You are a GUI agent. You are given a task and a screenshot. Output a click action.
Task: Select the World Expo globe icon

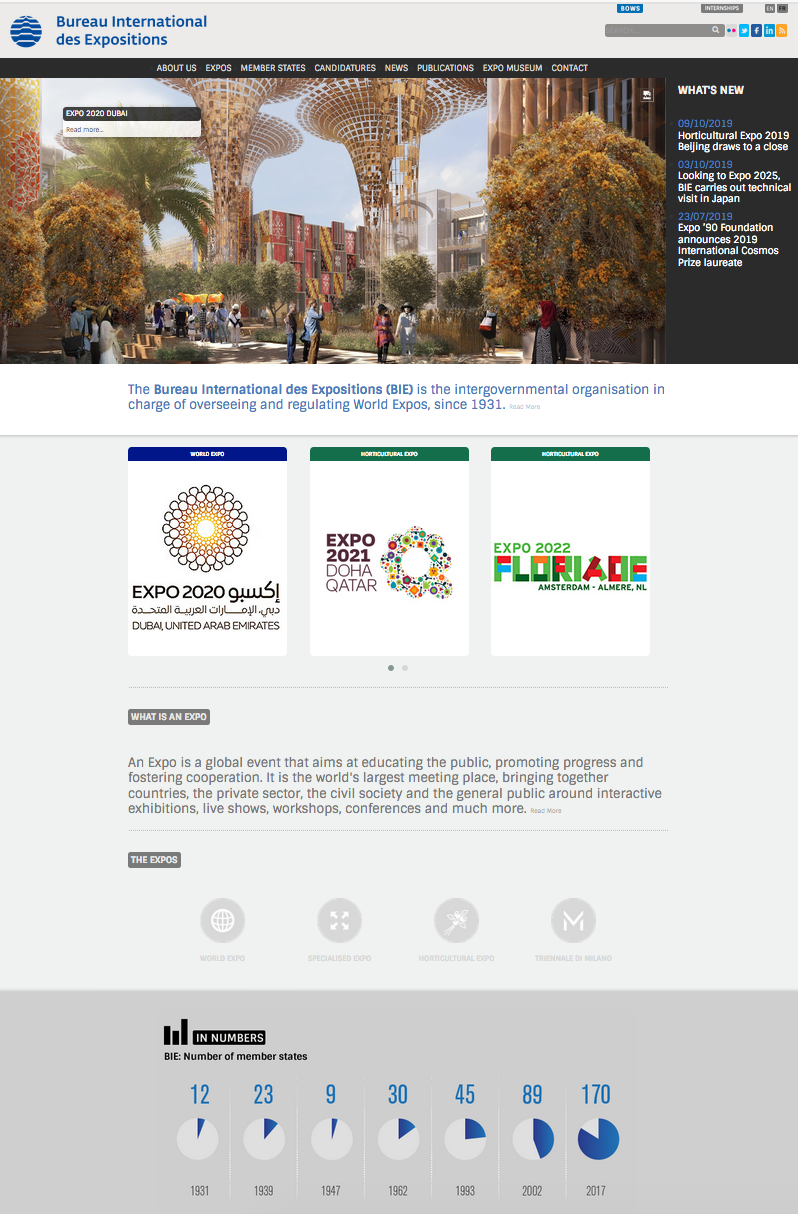(x=222, y=920)
